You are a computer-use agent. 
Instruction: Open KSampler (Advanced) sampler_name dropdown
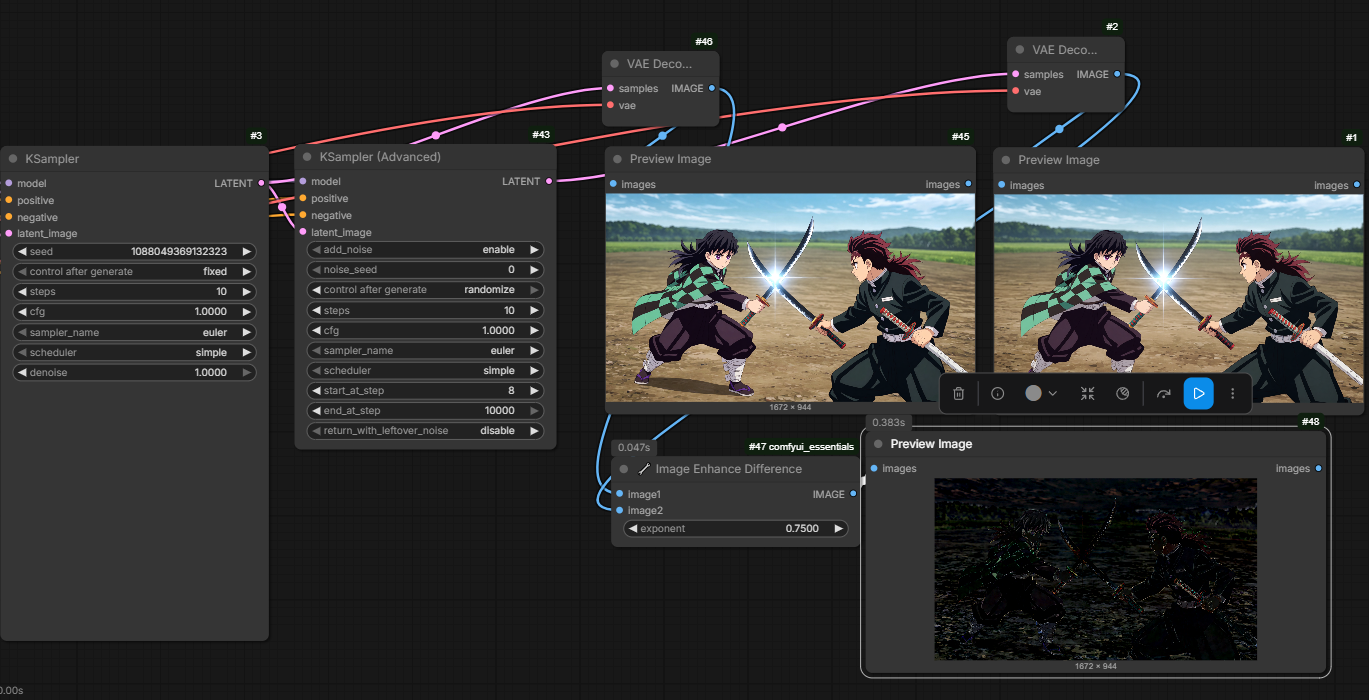(425, 351)
